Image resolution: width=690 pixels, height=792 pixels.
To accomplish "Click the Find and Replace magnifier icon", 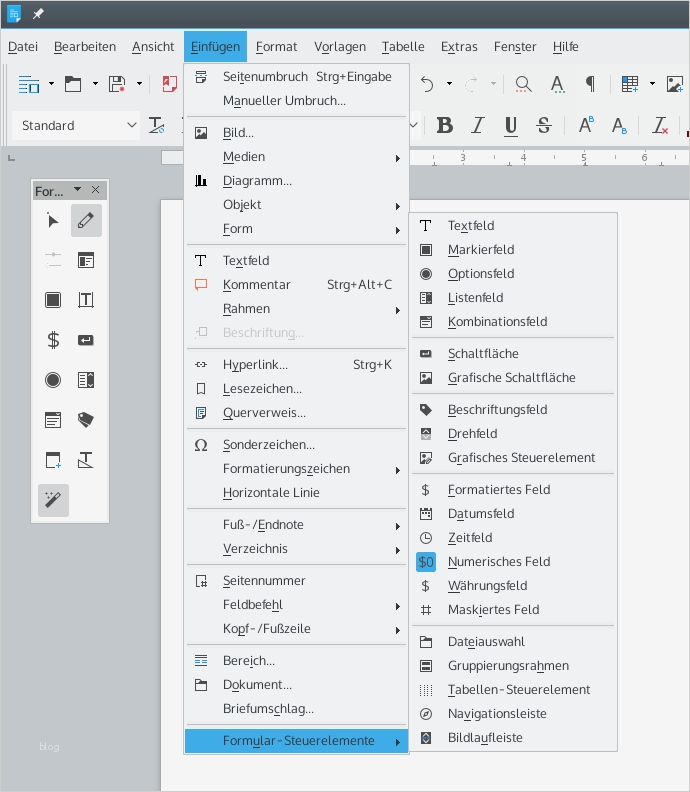I will tap(523, 84).
